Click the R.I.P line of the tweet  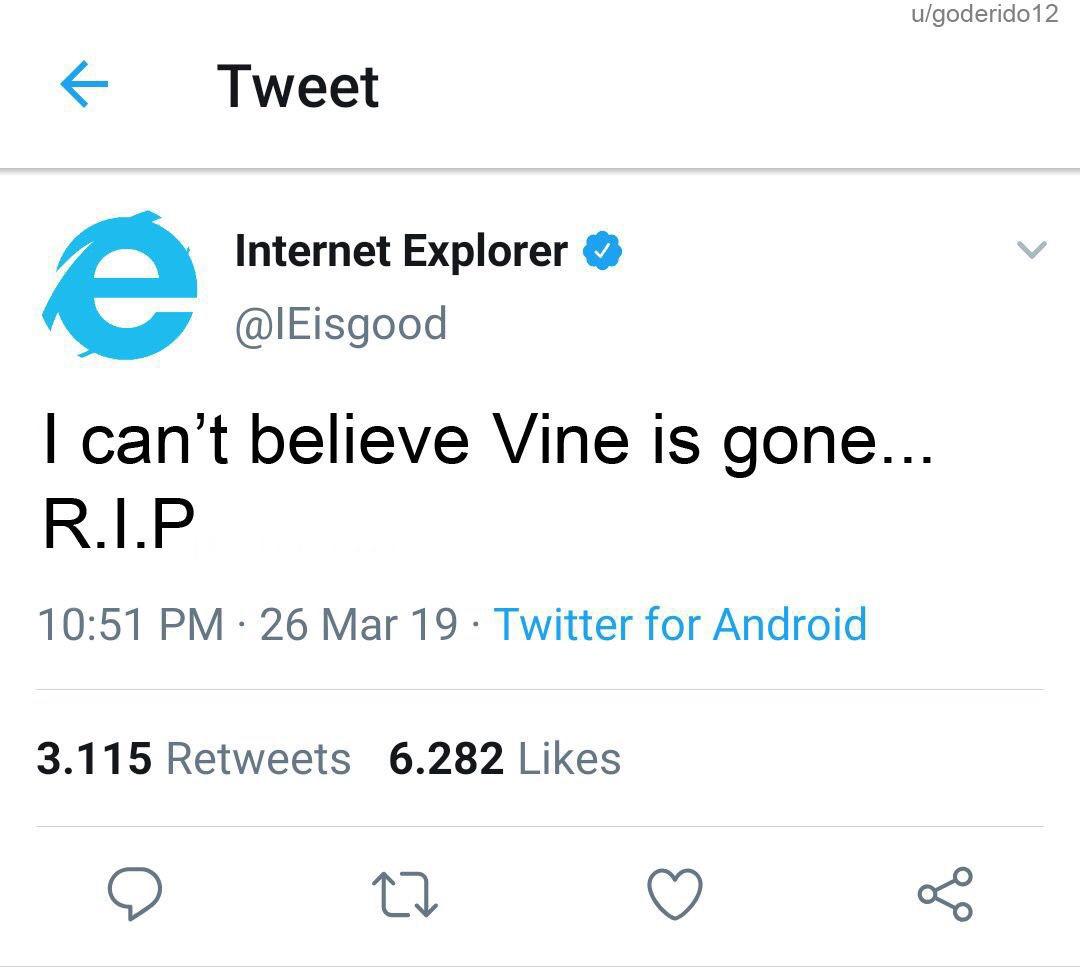(118, 523)
